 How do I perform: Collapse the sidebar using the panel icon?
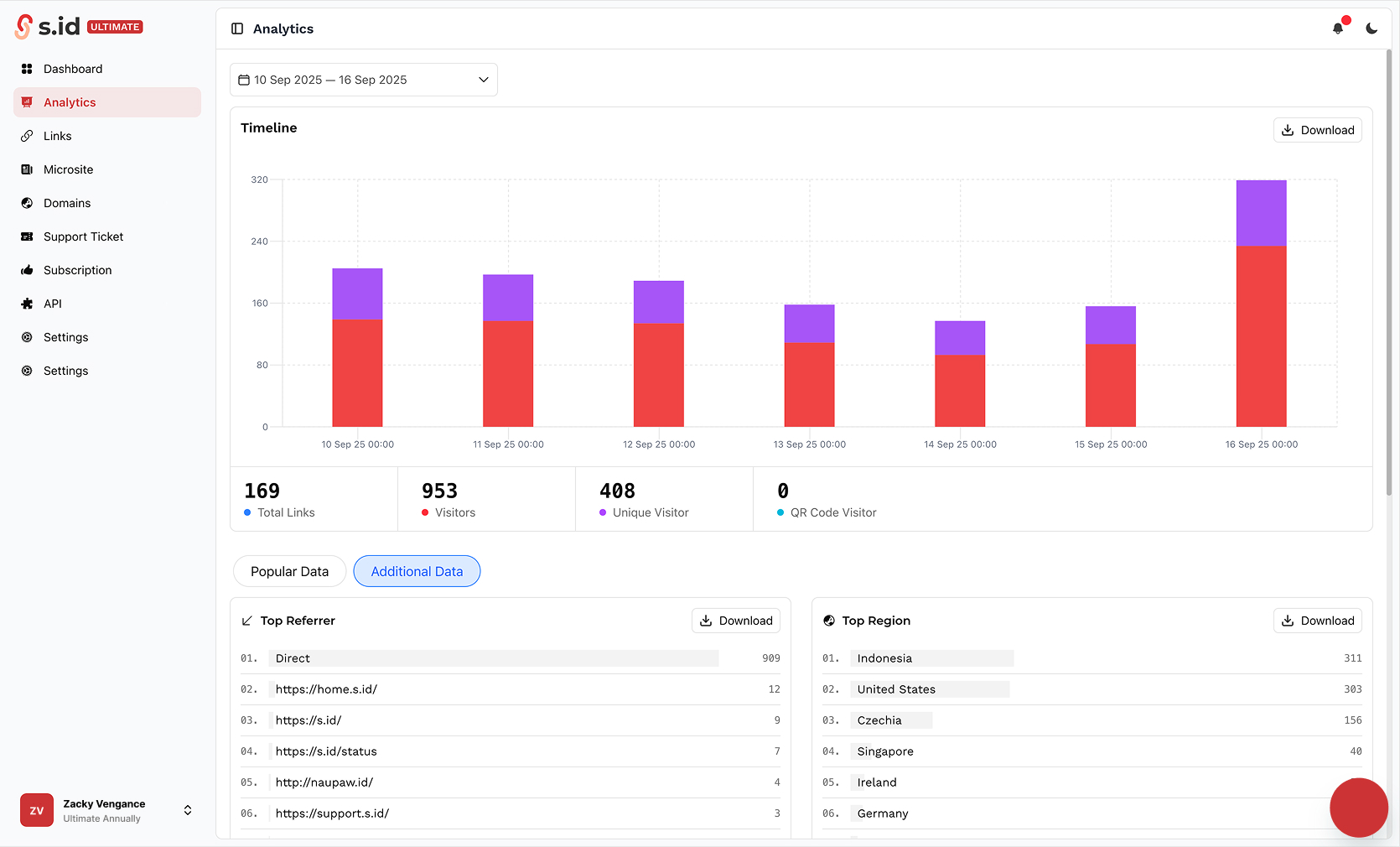(x=237, y=28)
